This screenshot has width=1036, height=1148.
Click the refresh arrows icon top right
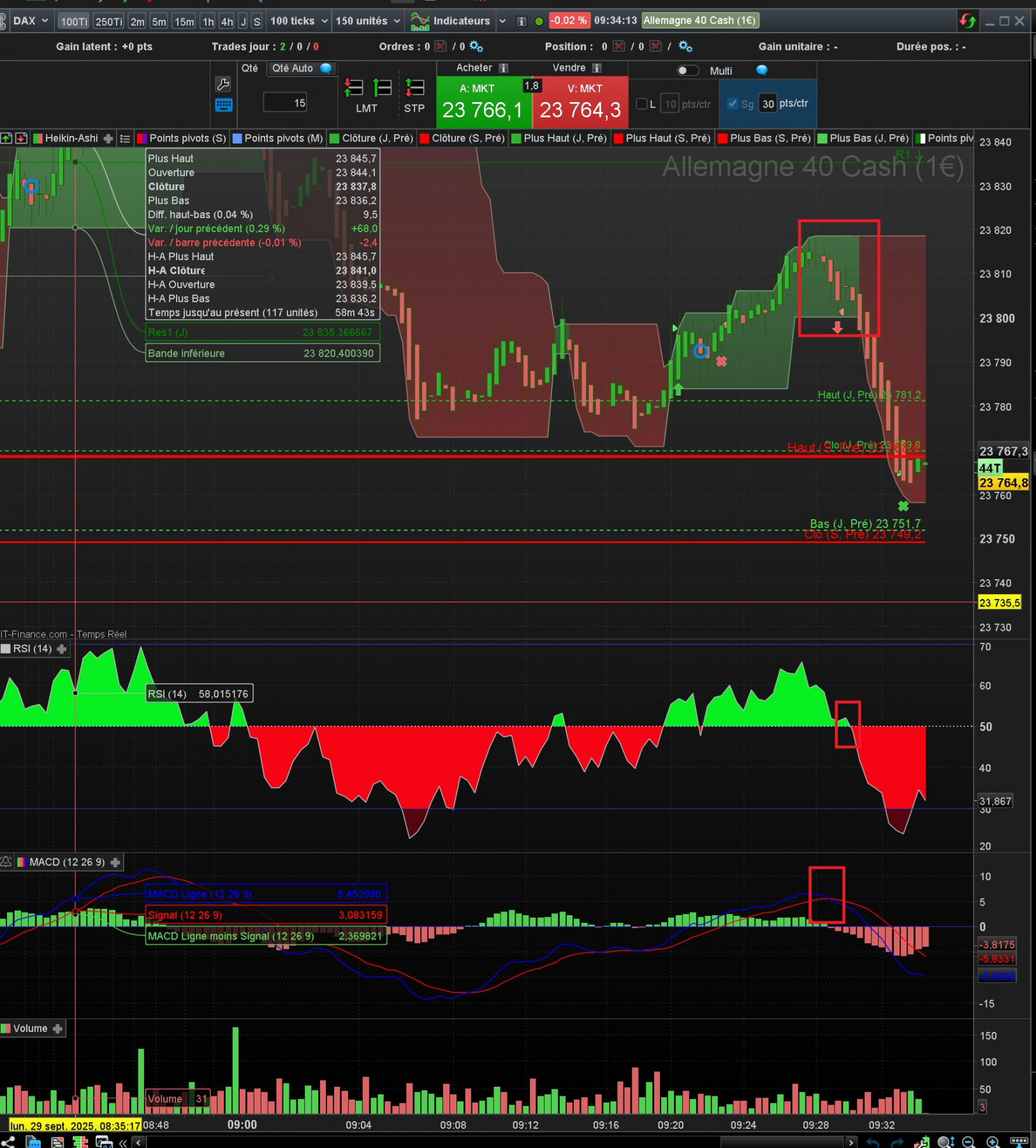pos(967,20)
